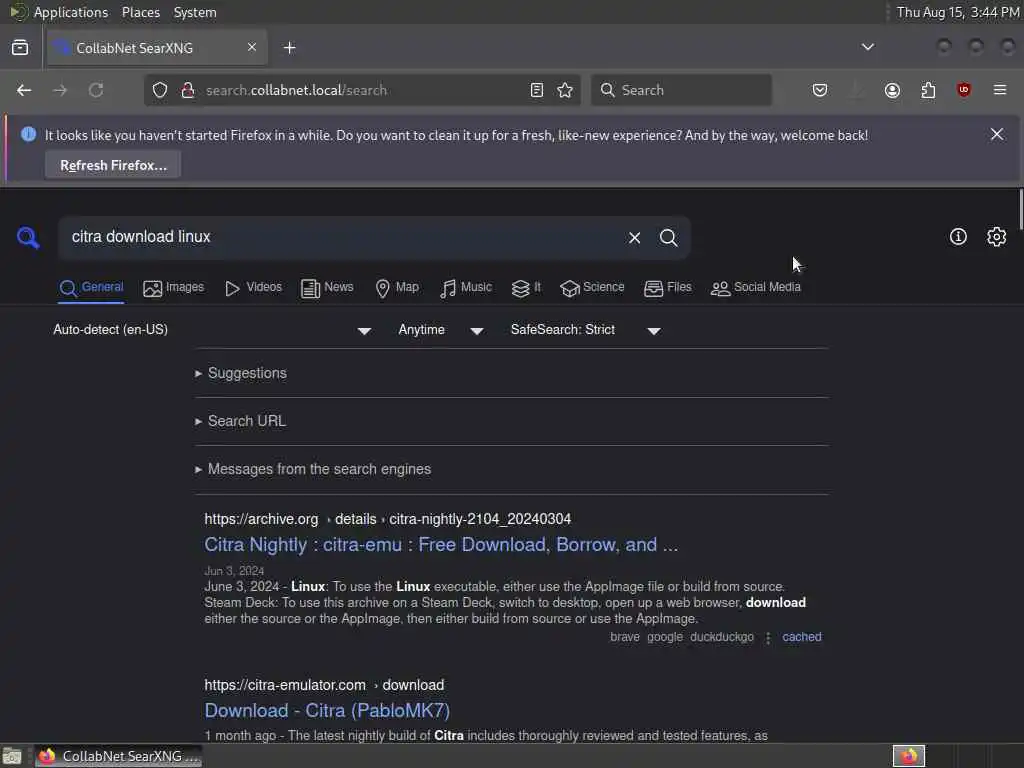1024x768 pixels.
Task: Open the tracking protection shield icon
Action: click(160, 90)
